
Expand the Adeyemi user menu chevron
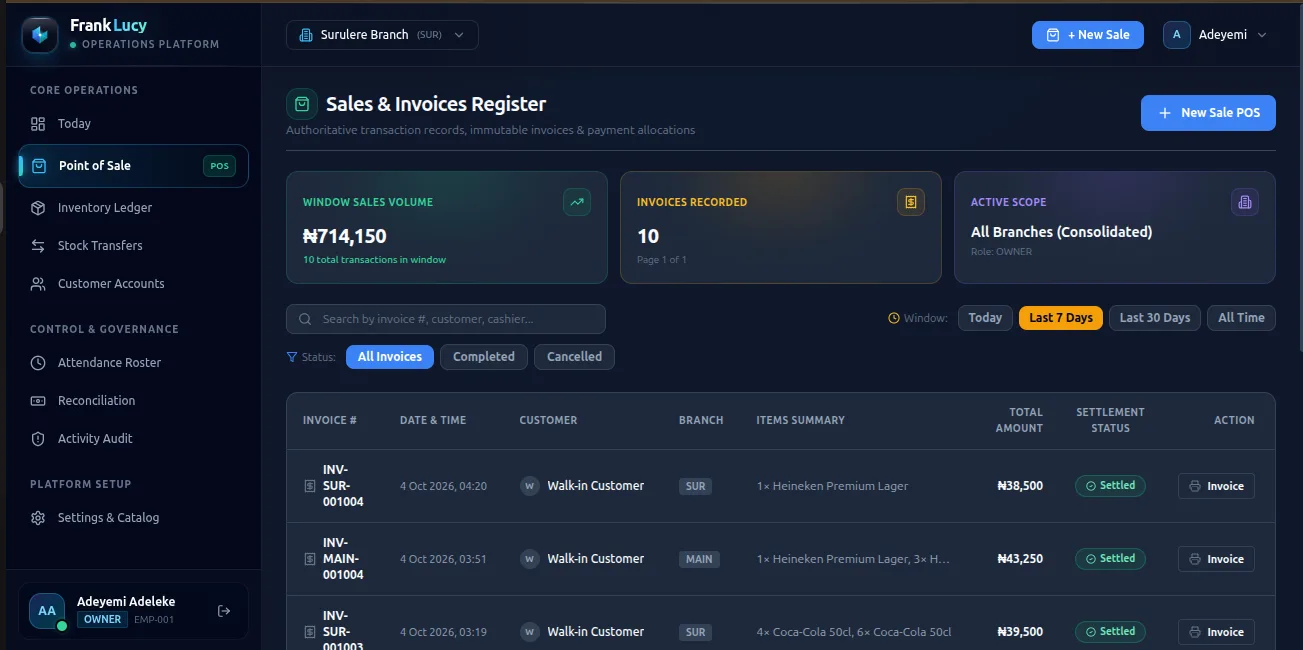(1262, 35)
